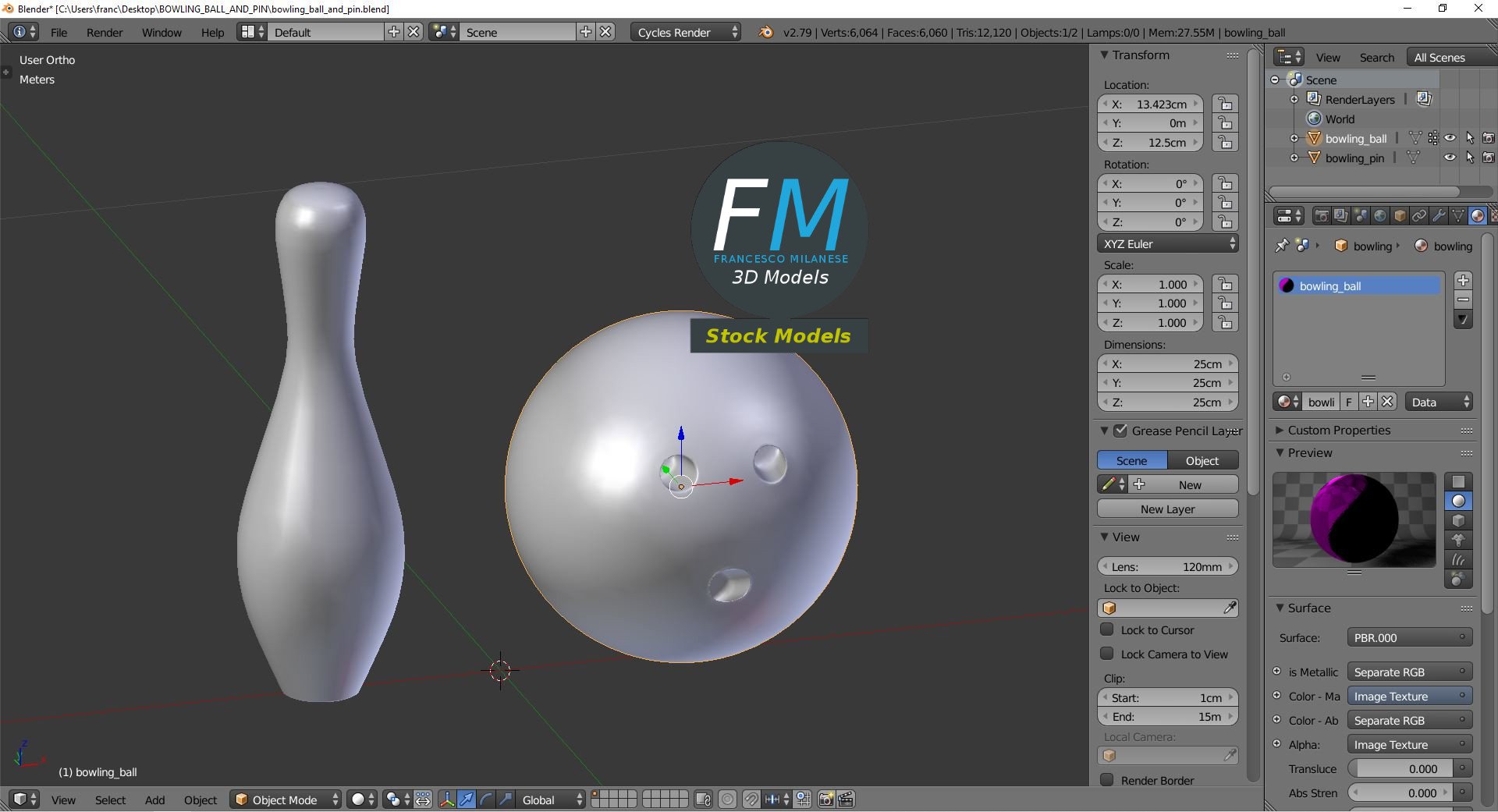
Task: Open the Render menu
Action: pyautogui.click(x=104, y=32)
